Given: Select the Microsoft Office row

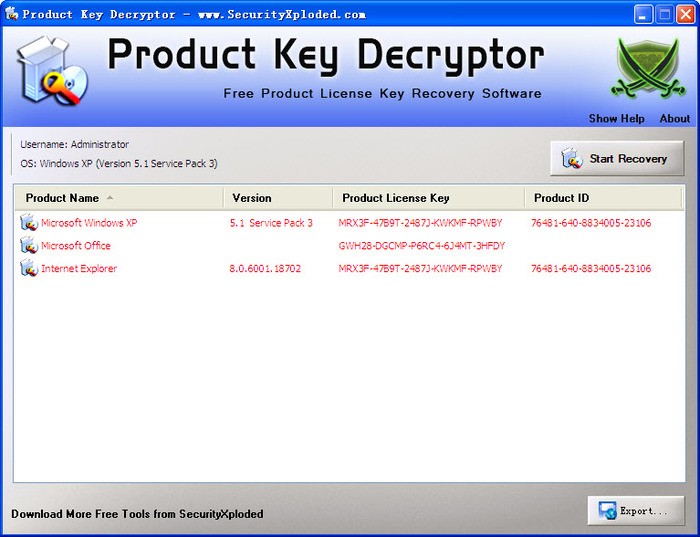Looking at the screenshot, I should [349, 245].
